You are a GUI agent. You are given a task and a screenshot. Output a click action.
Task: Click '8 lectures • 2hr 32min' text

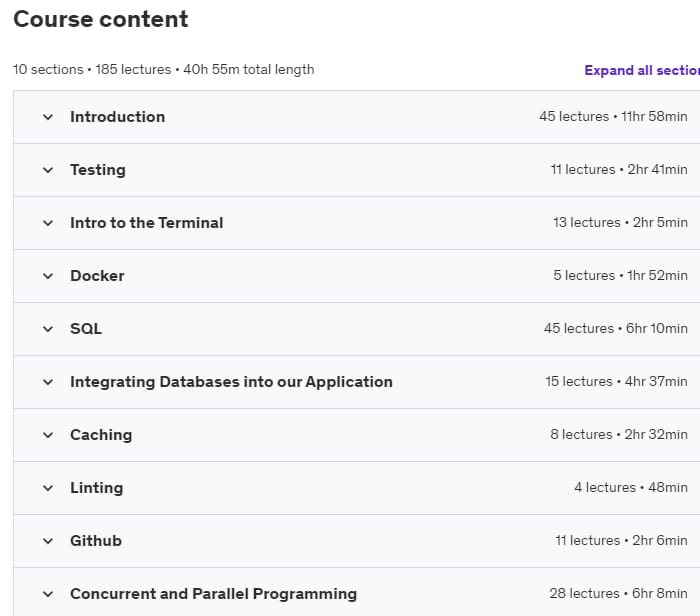(x=619, y=434)
